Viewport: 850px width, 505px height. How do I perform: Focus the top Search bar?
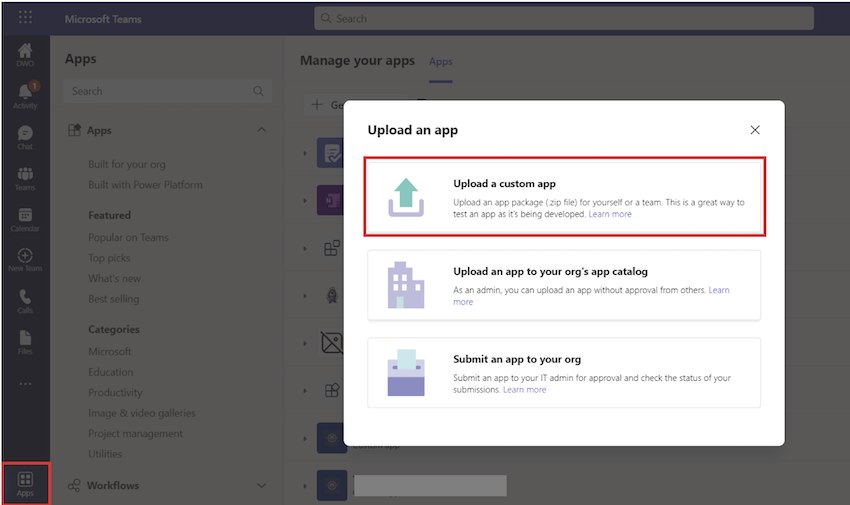(x=564, y=18)
